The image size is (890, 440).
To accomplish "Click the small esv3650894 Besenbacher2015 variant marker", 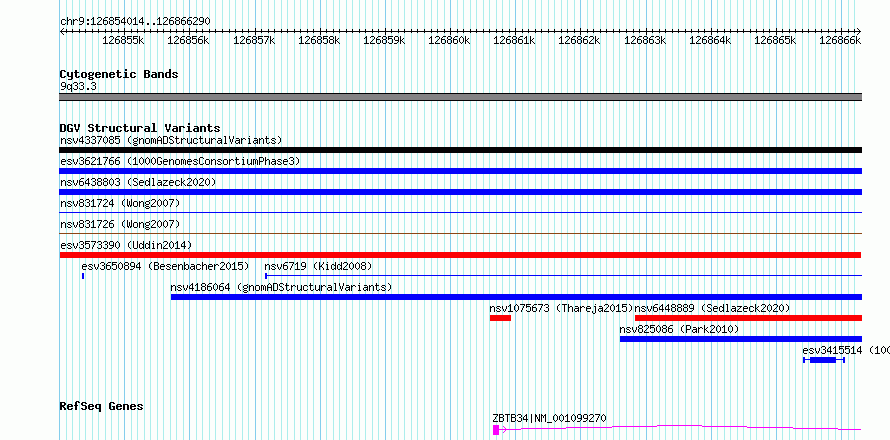I will coord(83,276).
